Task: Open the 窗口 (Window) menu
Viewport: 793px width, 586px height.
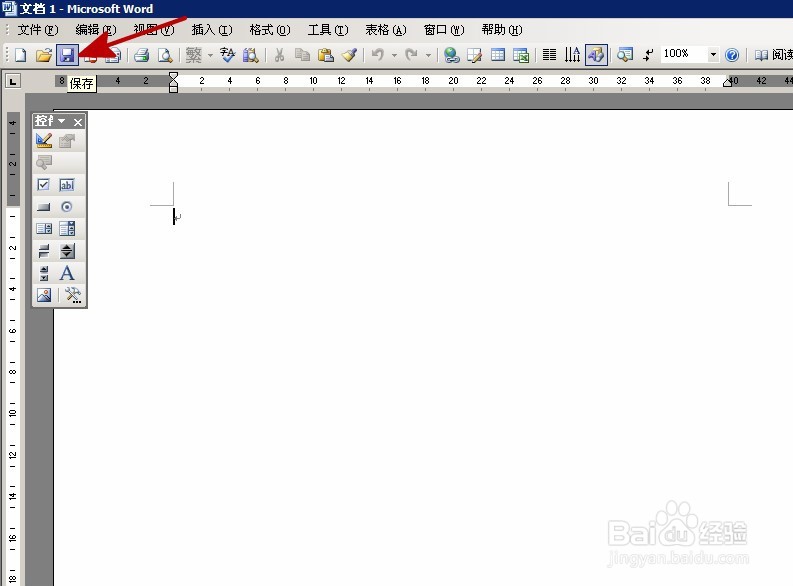Action: [444, 30]
